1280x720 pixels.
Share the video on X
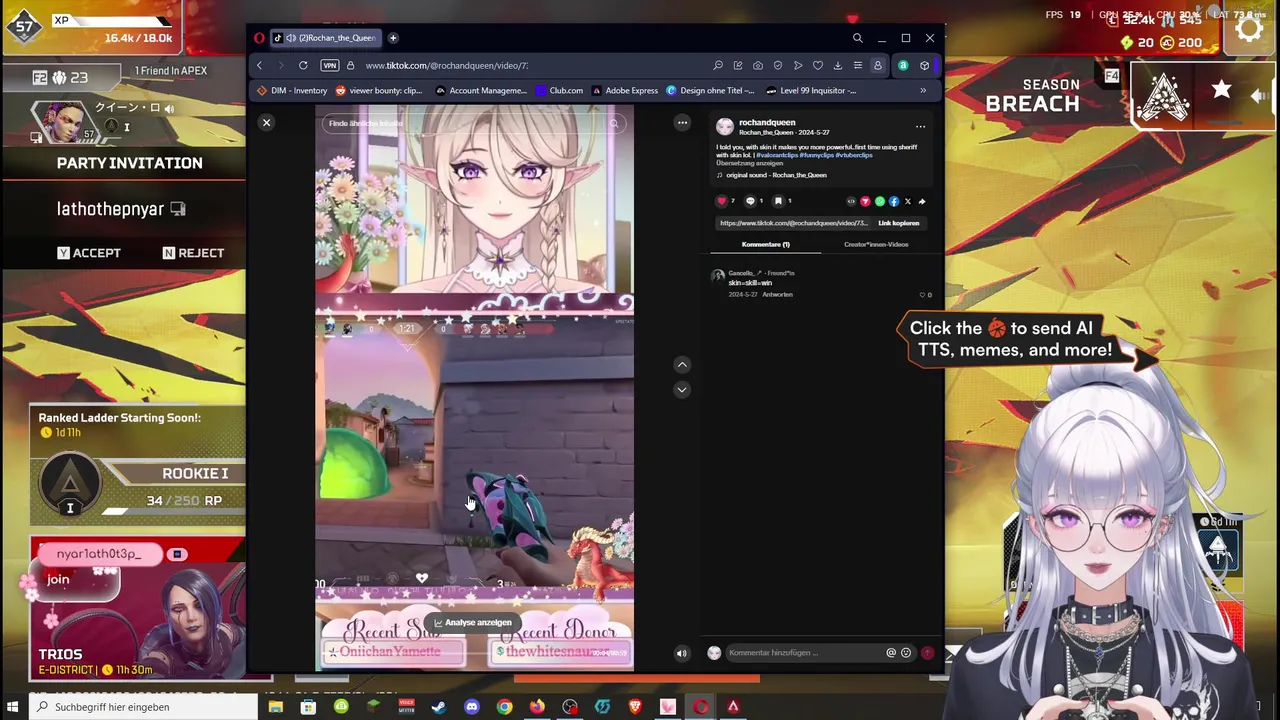pyautogui.click(x=908, y=201)
